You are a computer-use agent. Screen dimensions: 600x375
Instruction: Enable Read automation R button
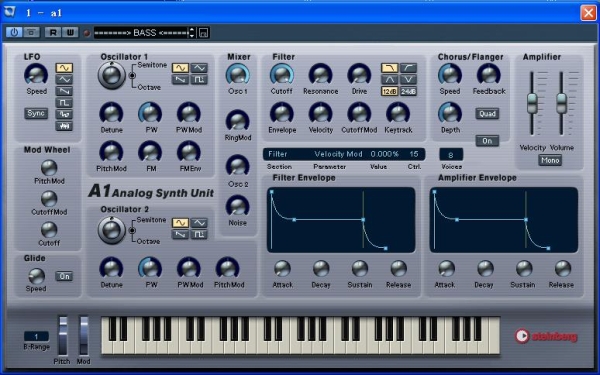(53, 33)
